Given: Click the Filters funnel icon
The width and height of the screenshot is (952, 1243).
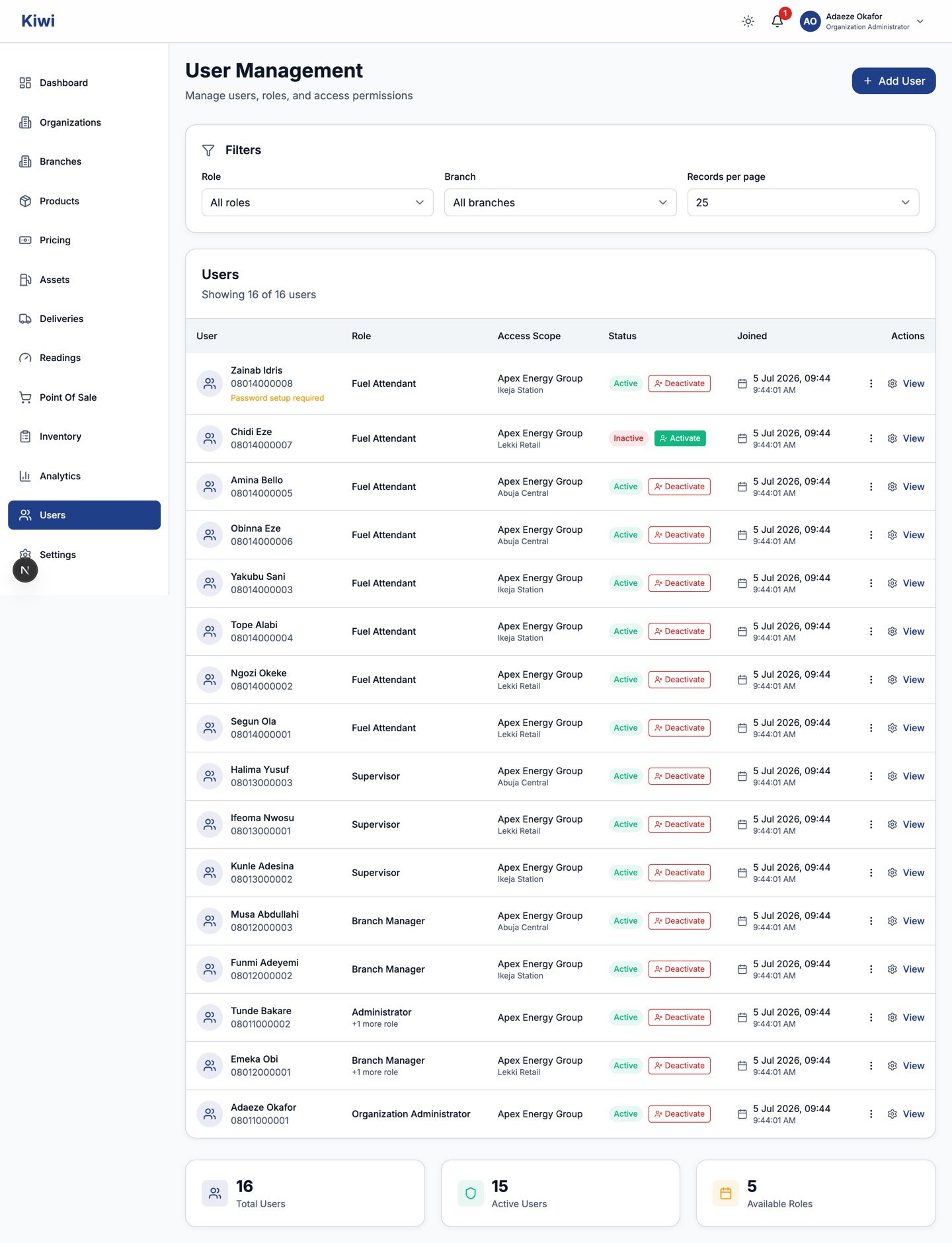Looking at the screenshot, I should (x=208, y=150).
